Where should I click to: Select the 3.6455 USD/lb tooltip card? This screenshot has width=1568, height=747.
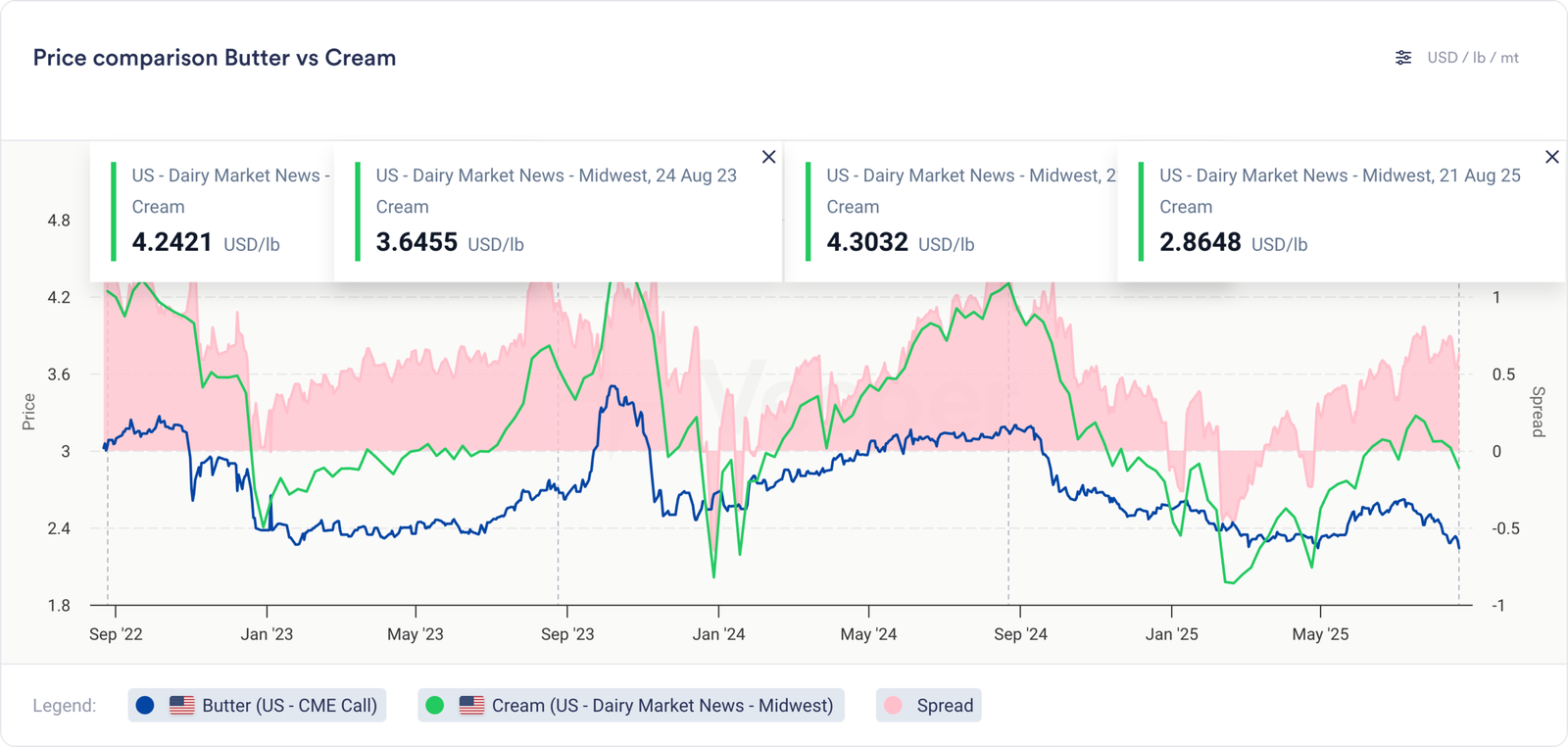tap(557, 213)
